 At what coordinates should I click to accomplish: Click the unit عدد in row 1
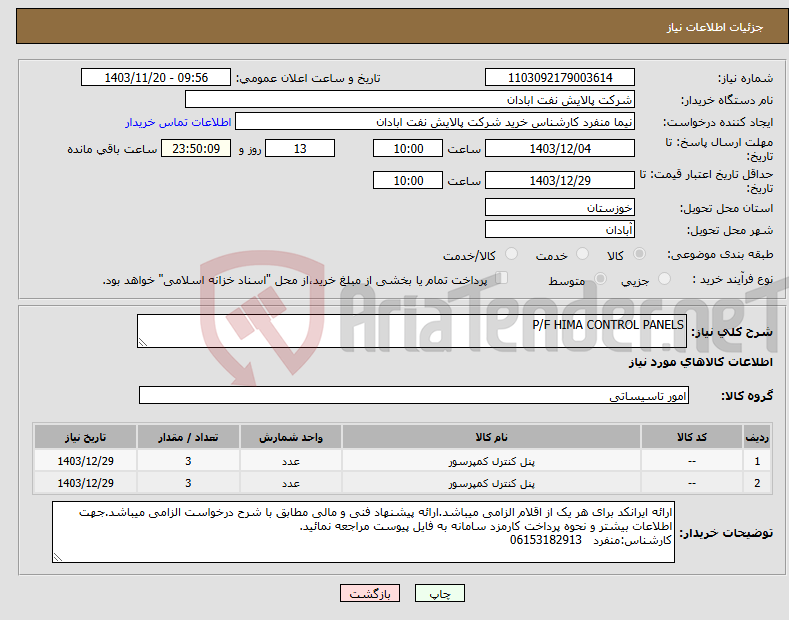(x=291, y=461)
